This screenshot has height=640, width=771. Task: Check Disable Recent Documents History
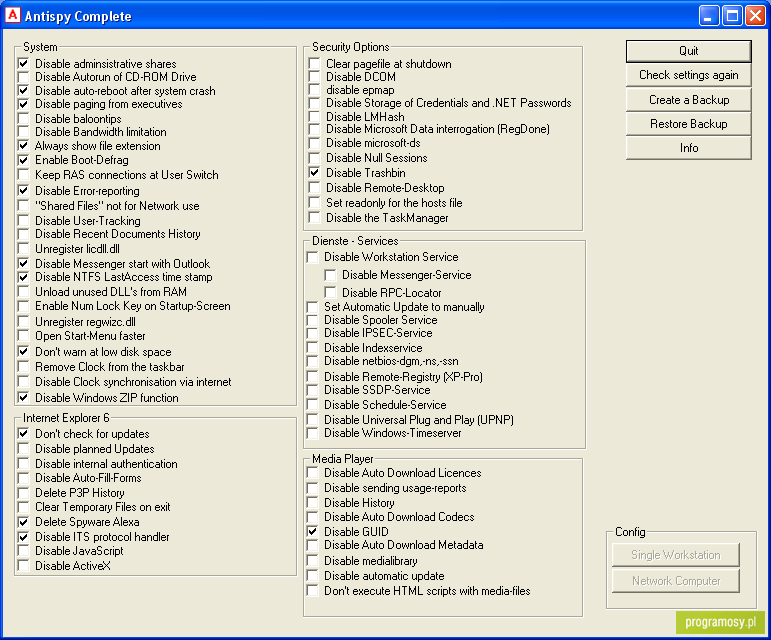click(23, 233)
